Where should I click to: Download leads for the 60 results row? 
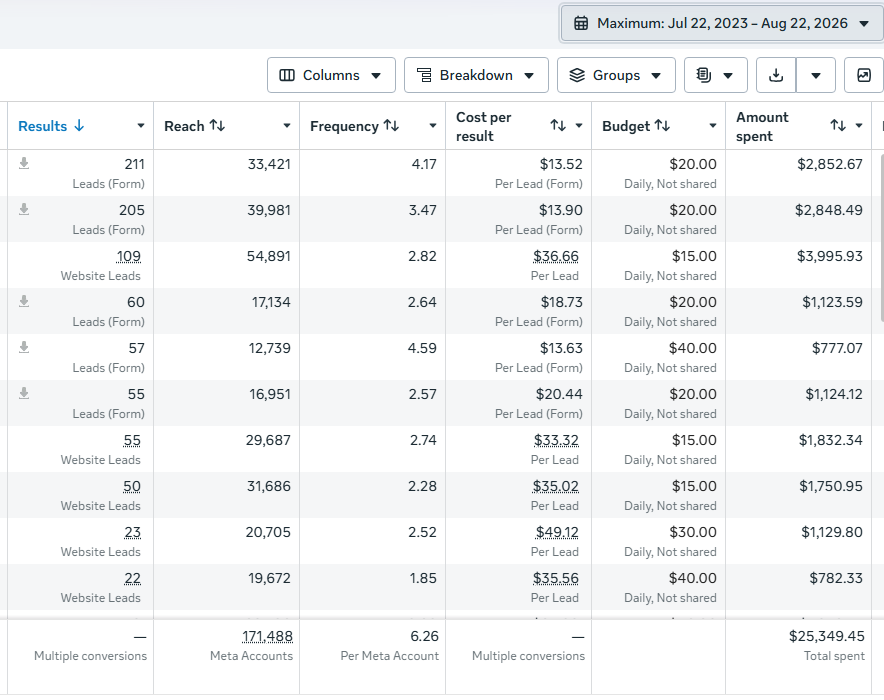[x=24, y=301]
